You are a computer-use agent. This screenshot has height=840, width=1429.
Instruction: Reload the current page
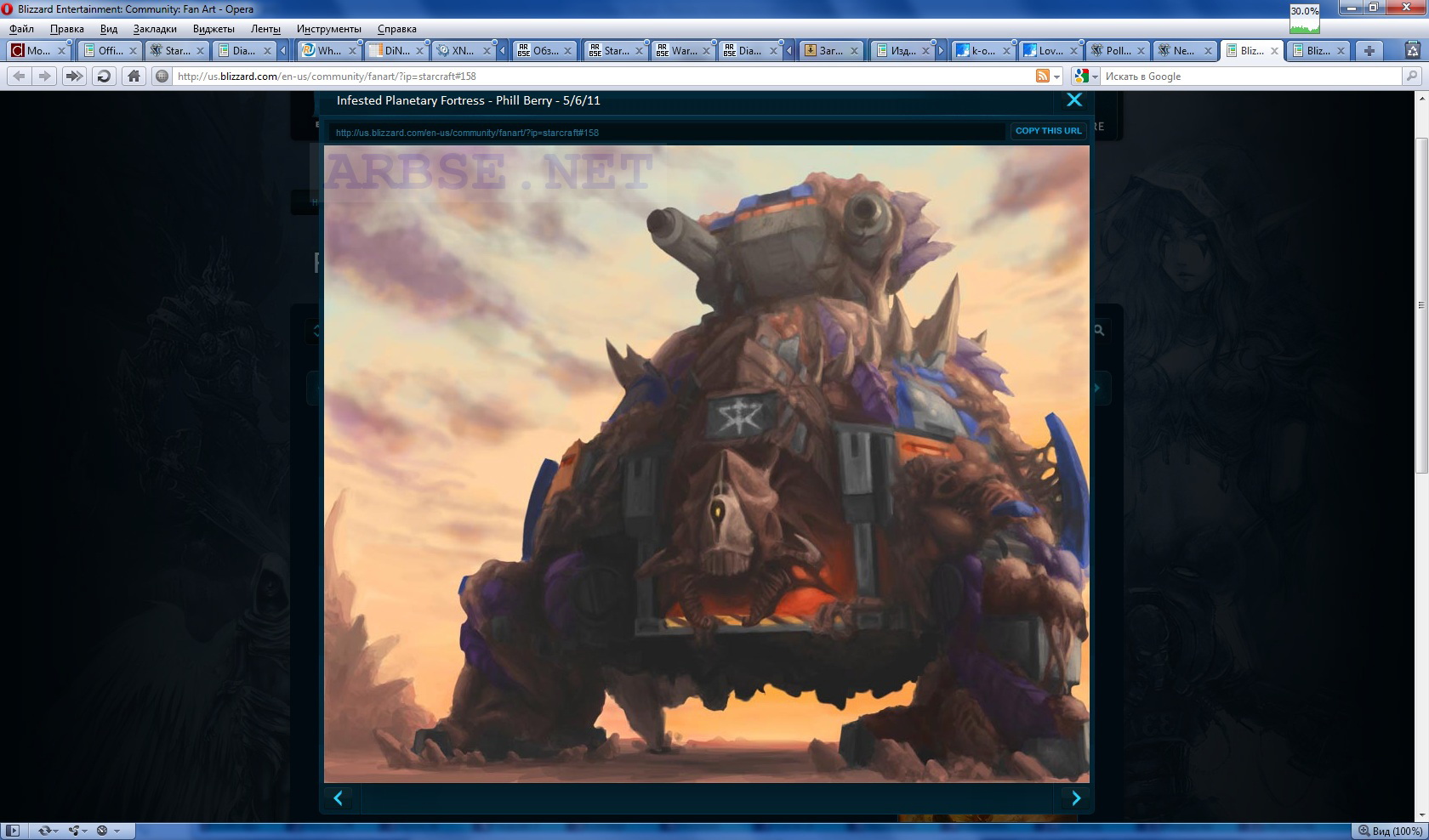[104, 76]
